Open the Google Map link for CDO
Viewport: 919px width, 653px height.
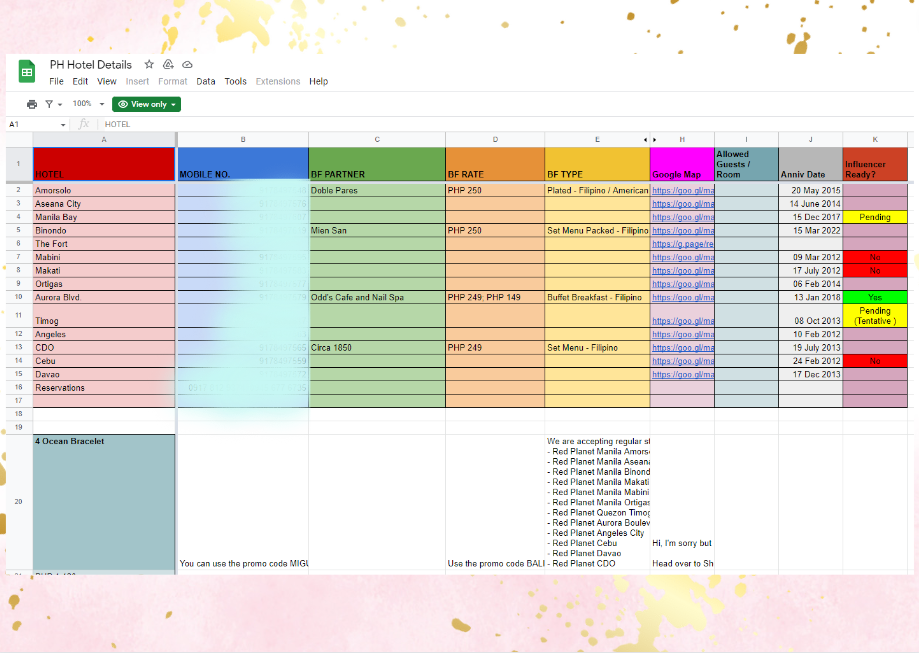tap(683, 348)
